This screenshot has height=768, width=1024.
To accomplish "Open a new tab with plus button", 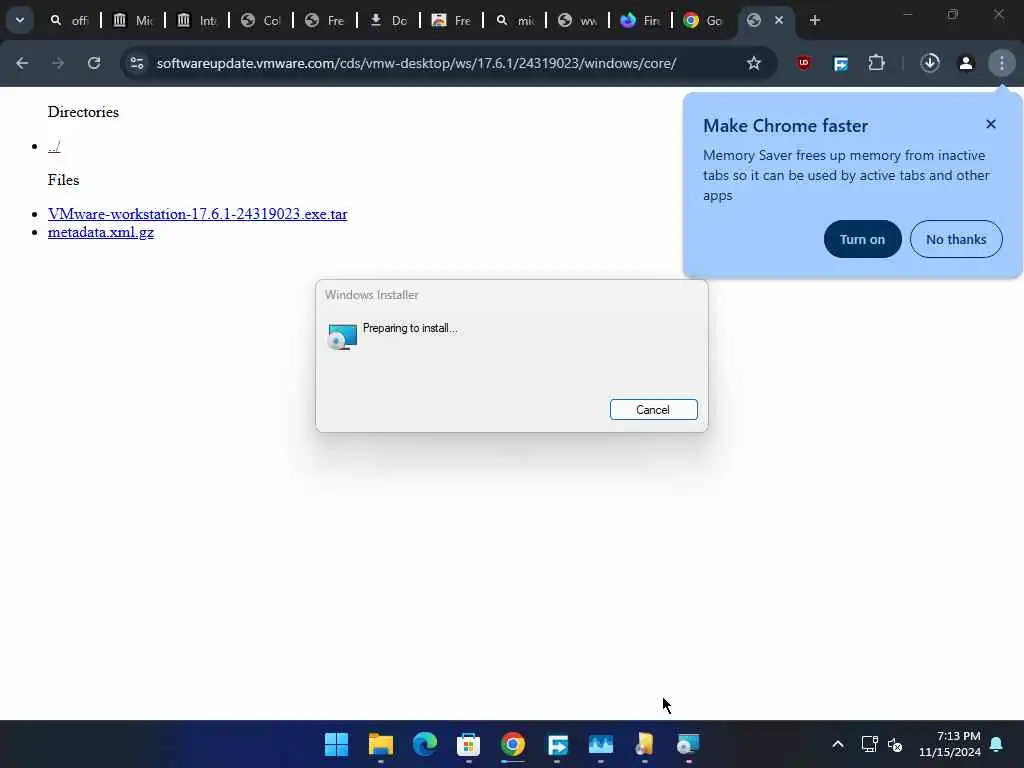I will click(814, 20).
